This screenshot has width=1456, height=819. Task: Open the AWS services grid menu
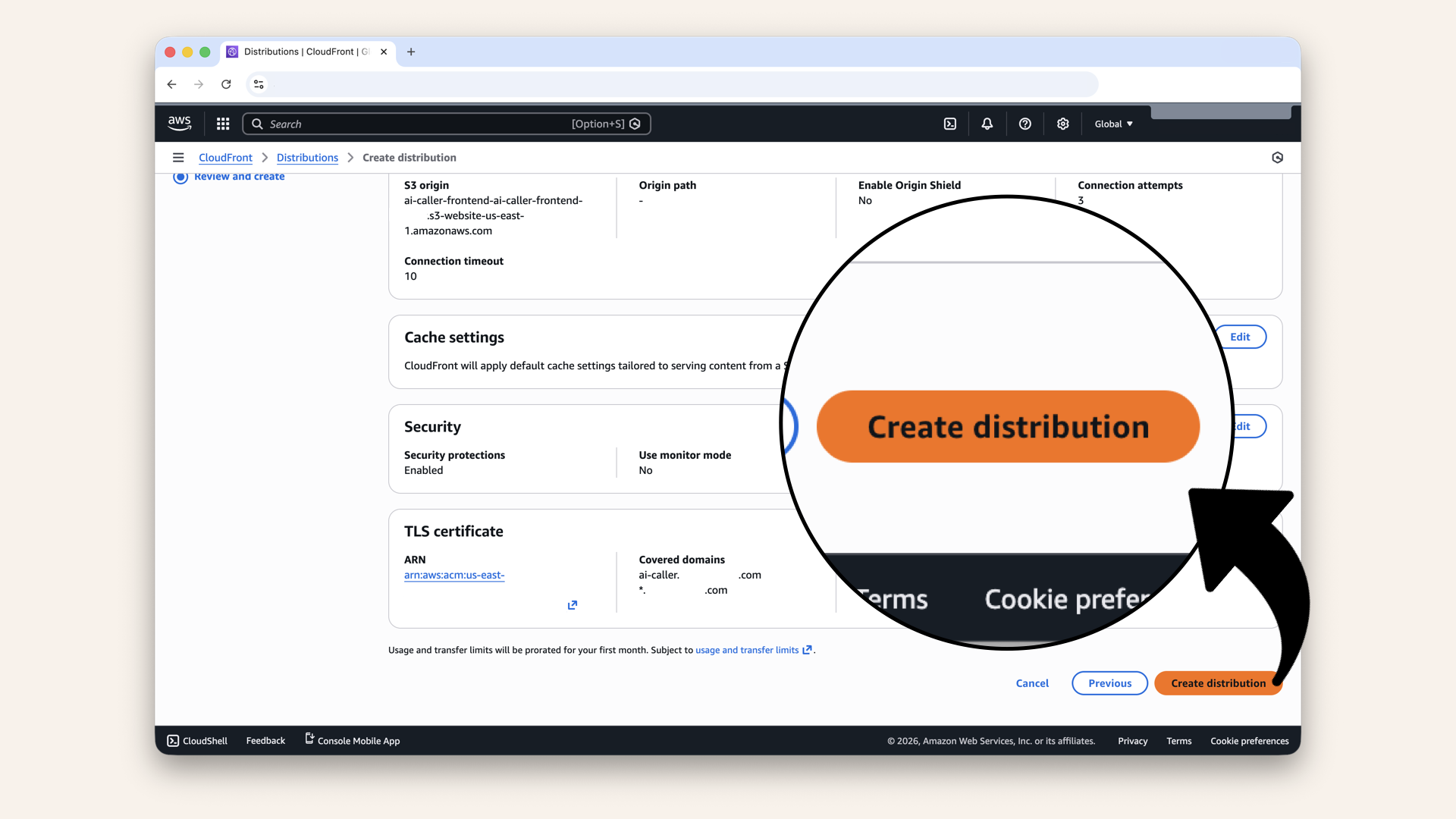(x=222, y=124)
